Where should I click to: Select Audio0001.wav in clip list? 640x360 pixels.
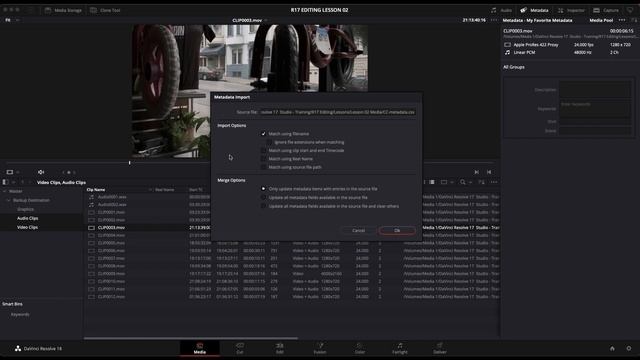coord(112,197)
